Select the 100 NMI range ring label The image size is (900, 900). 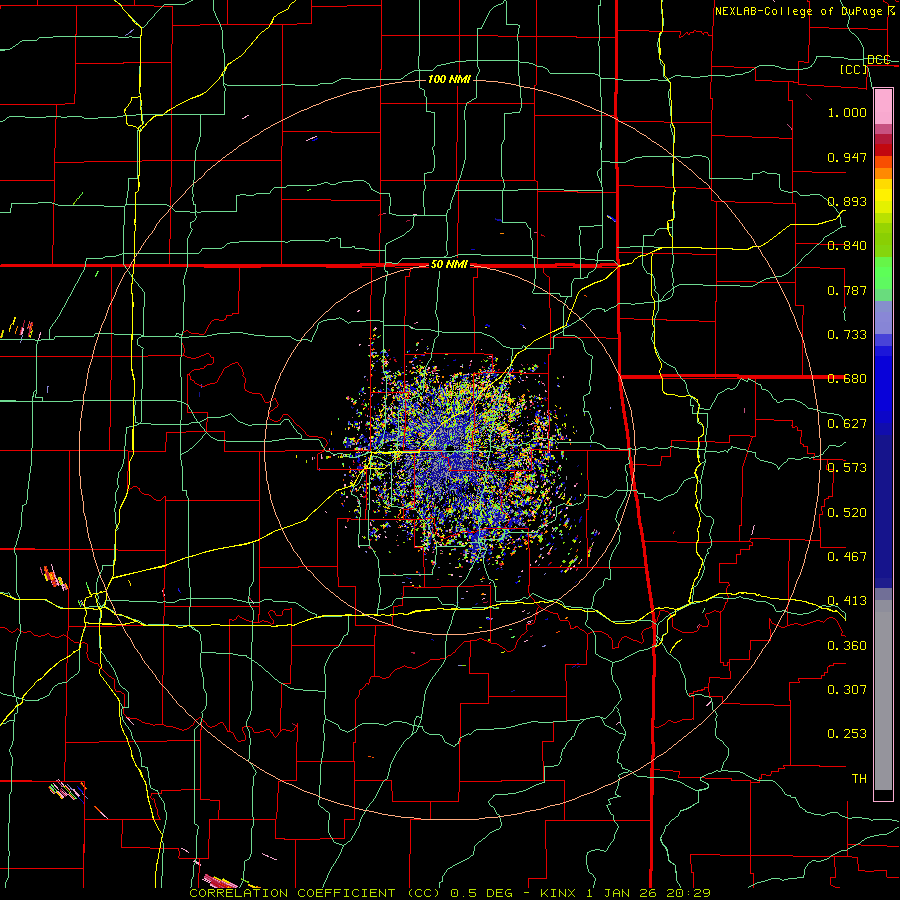click(449, 79)
